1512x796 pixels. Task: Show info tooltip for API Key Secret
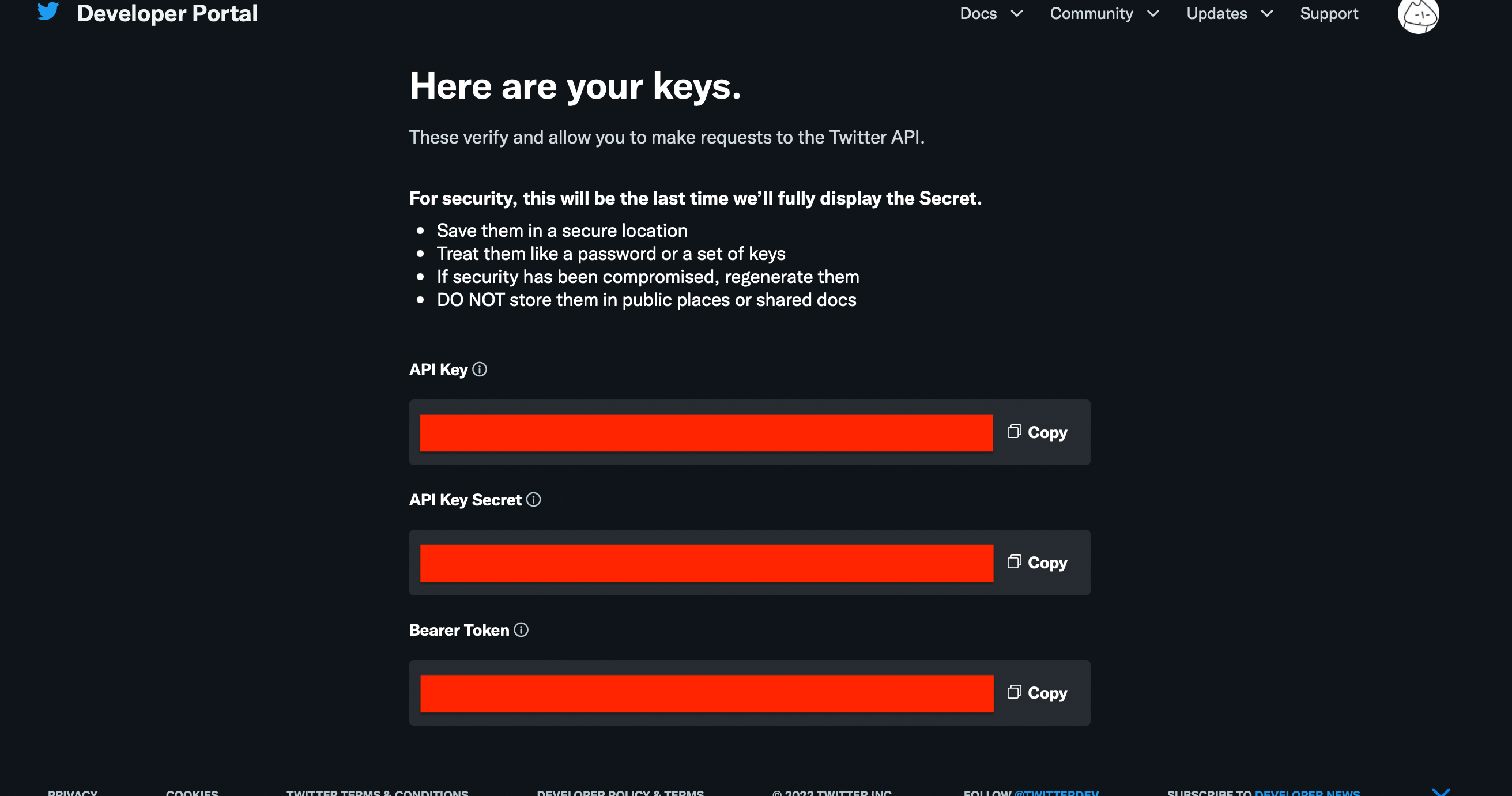click(x=533, y=500)
